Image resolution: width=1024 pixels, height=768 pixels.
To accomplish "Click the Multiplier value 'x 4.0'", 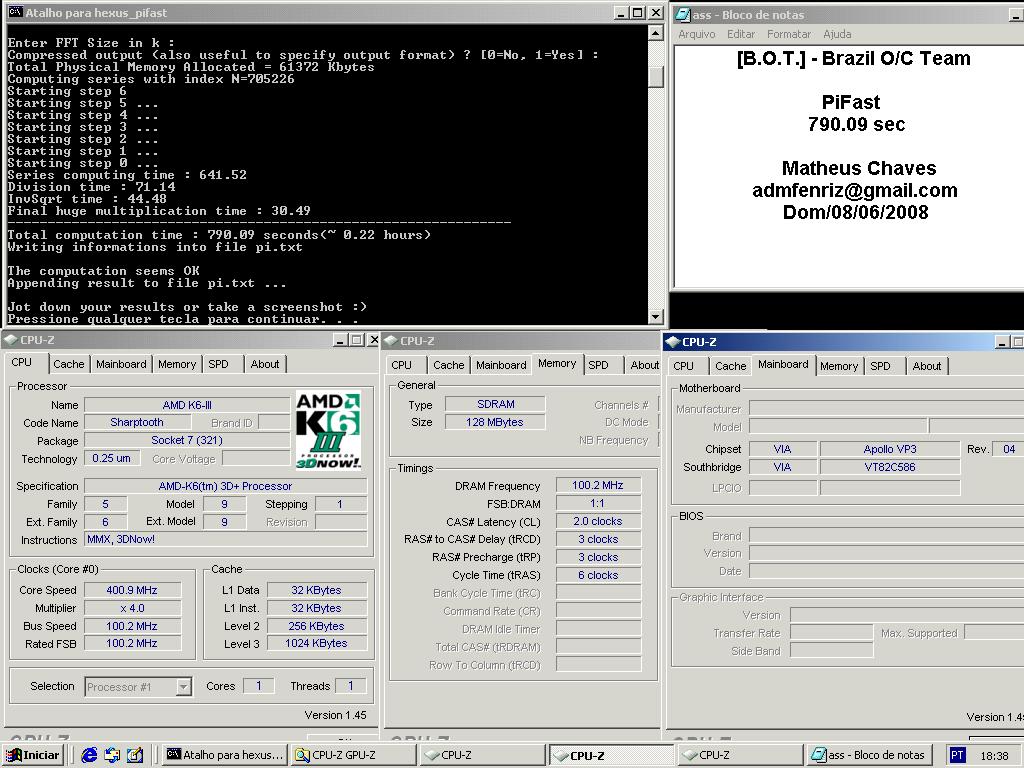I will tap(132, 608).
